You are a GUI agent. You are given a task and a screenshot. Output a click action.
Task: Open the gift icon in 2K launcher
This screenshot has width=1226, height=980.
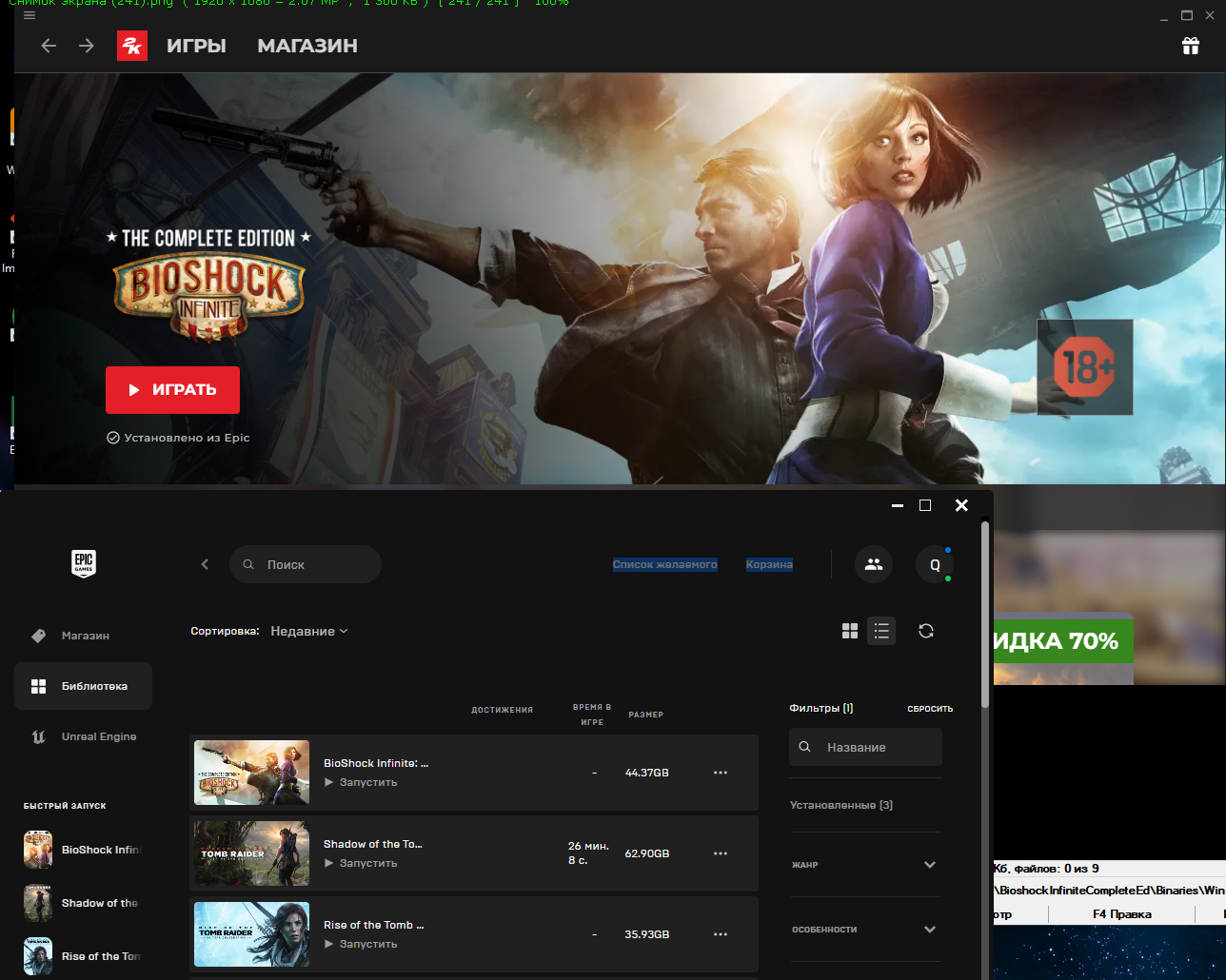tap(1191, 46)
